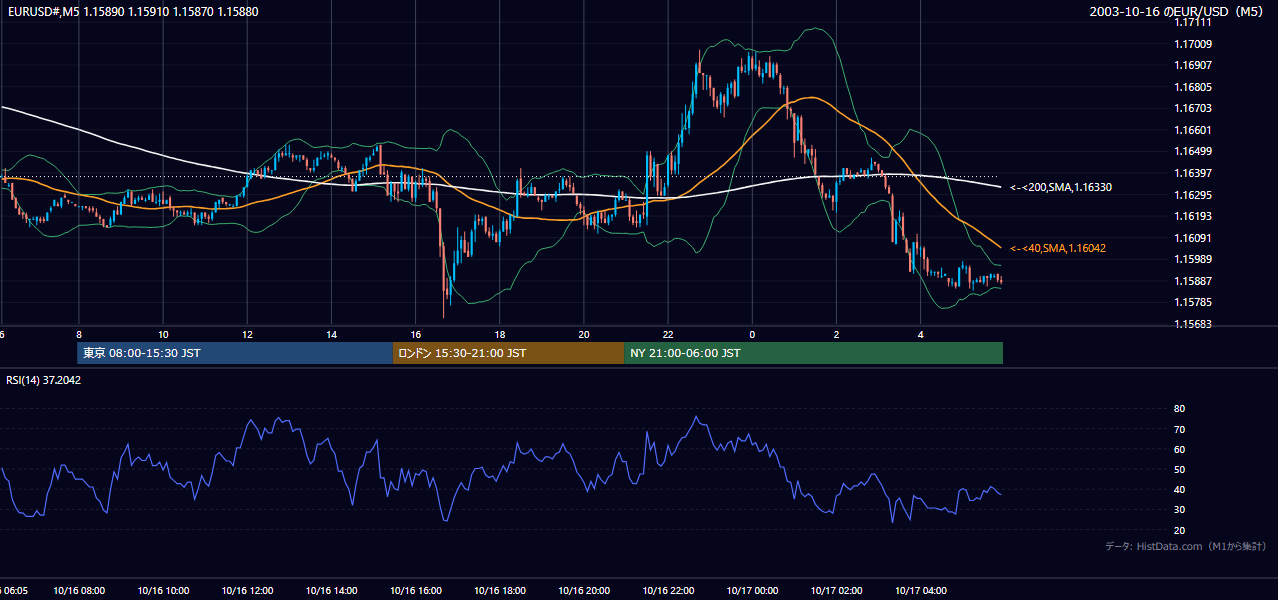Viewport: 1278px width, 600px height.
Task: Click the date label 10/16 22:00
Action: pyautogui.click(x=668, y=591)
